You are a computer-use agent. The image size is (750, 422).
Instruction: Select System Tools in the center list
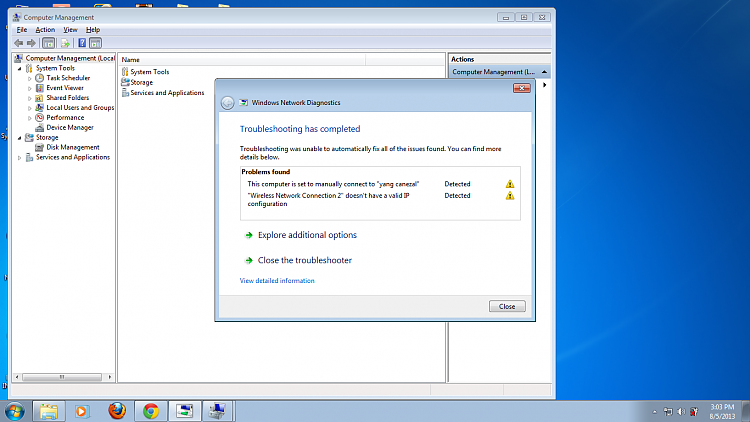pyautogui.click(x=145, y=72)
